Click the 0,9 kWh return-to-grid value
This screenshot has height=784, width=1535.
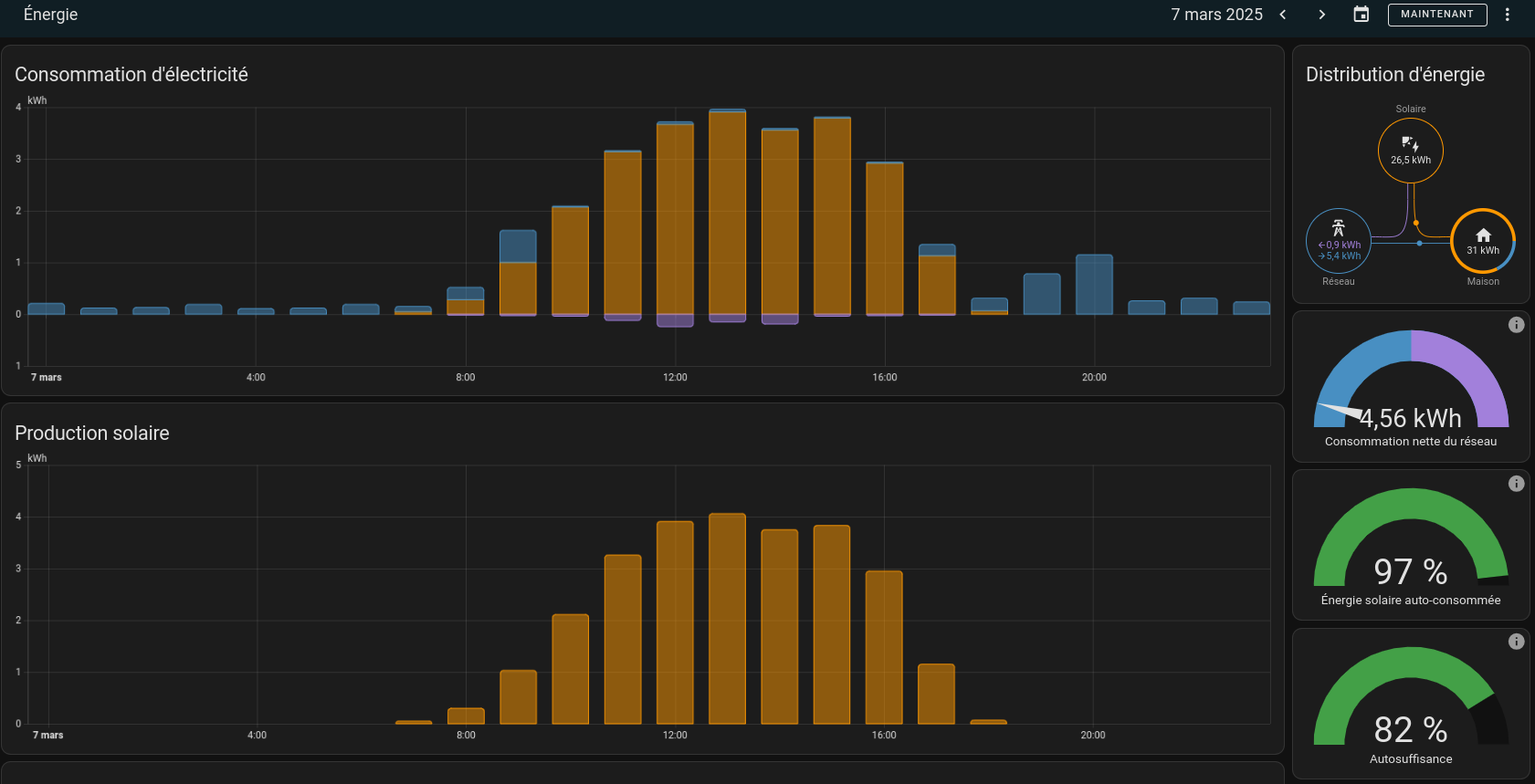point(1340,245)
